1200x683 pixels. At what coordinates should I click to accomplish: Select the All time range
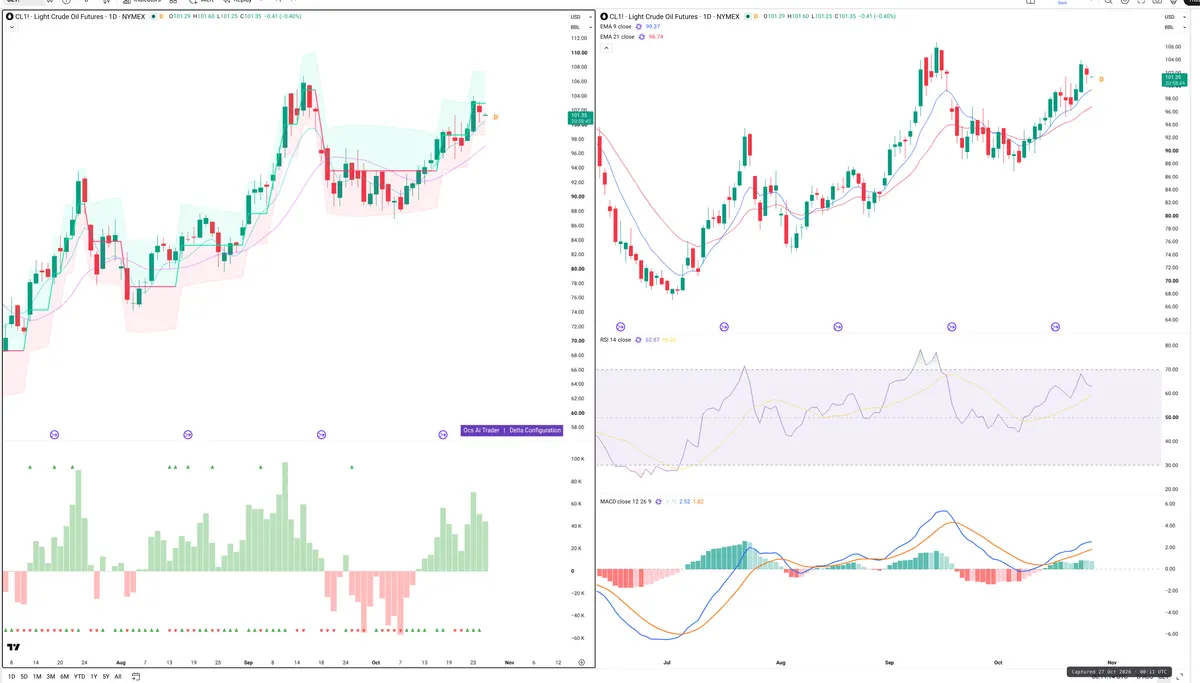[x=118, y=677]
